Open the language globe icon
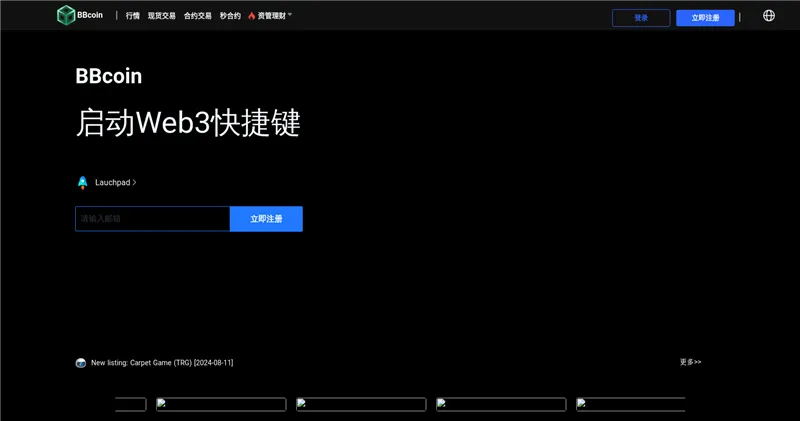Viewport: 800px width, 421px height. 769,16
